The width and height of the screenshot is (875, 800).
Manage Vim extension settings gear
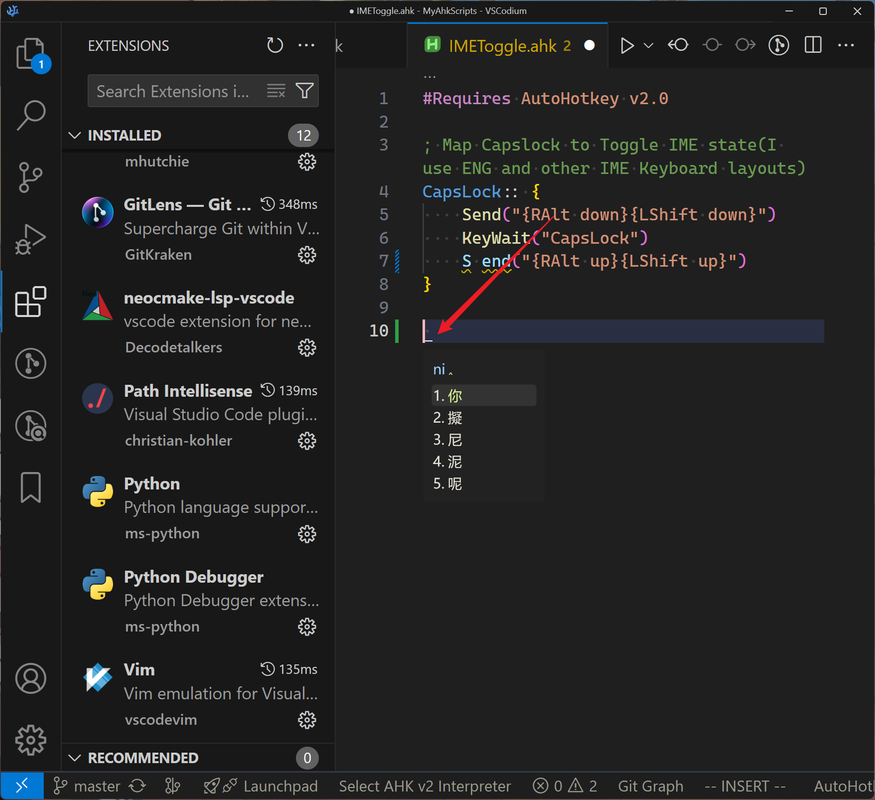pos(307,720)
